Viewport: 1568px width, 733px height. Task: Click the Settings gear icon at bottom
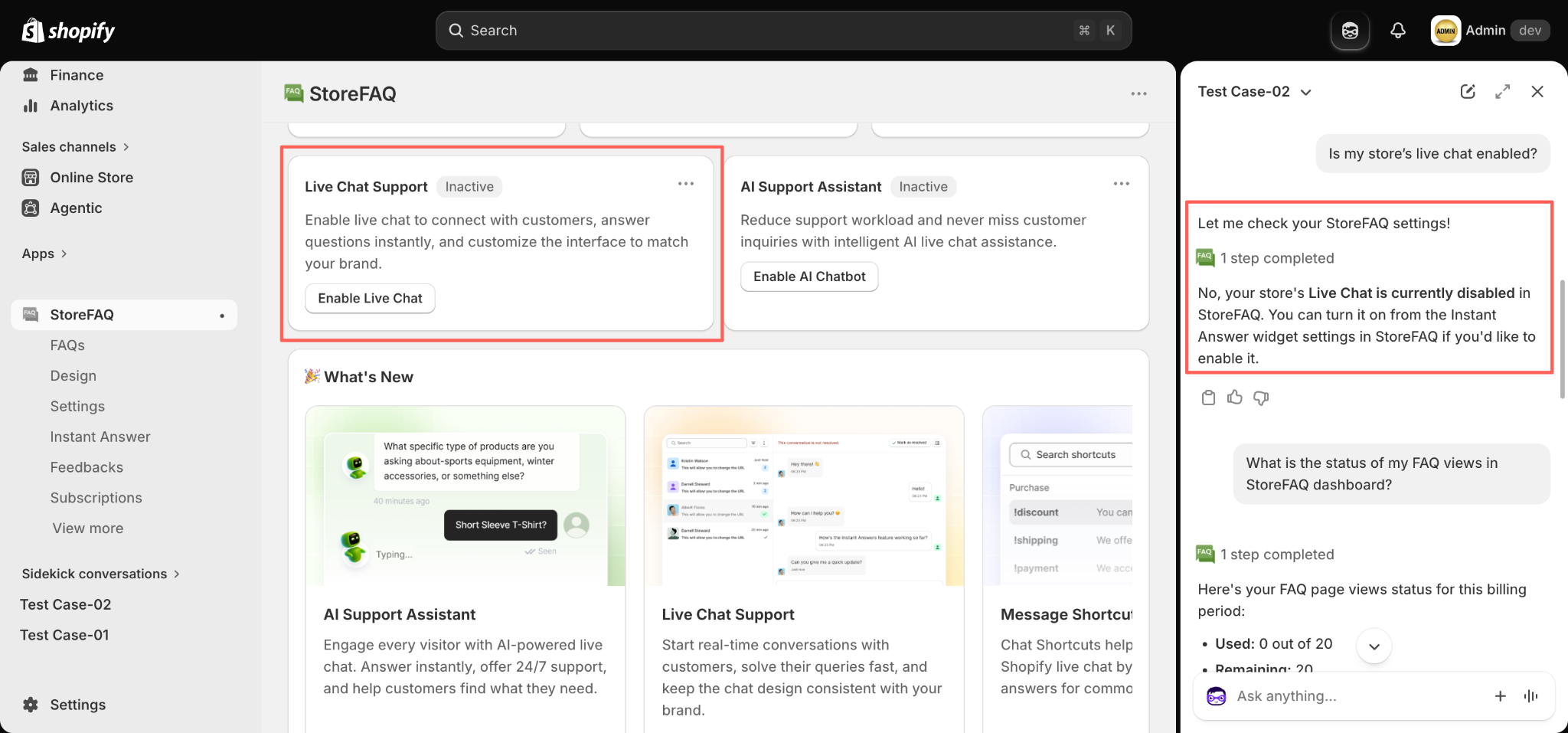(31, 705)
